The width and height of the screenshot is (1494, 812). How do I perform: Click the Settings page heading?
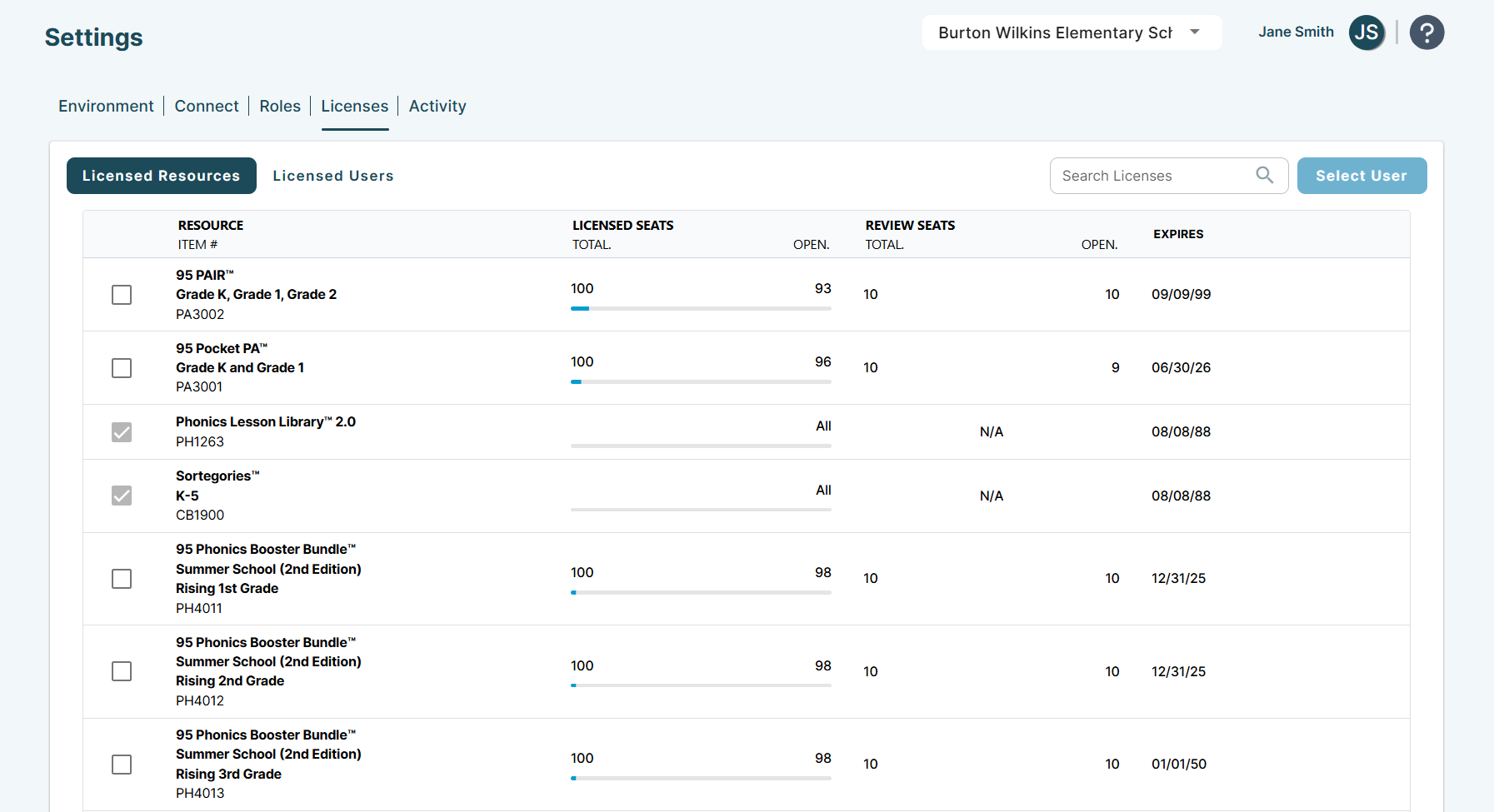94,37
